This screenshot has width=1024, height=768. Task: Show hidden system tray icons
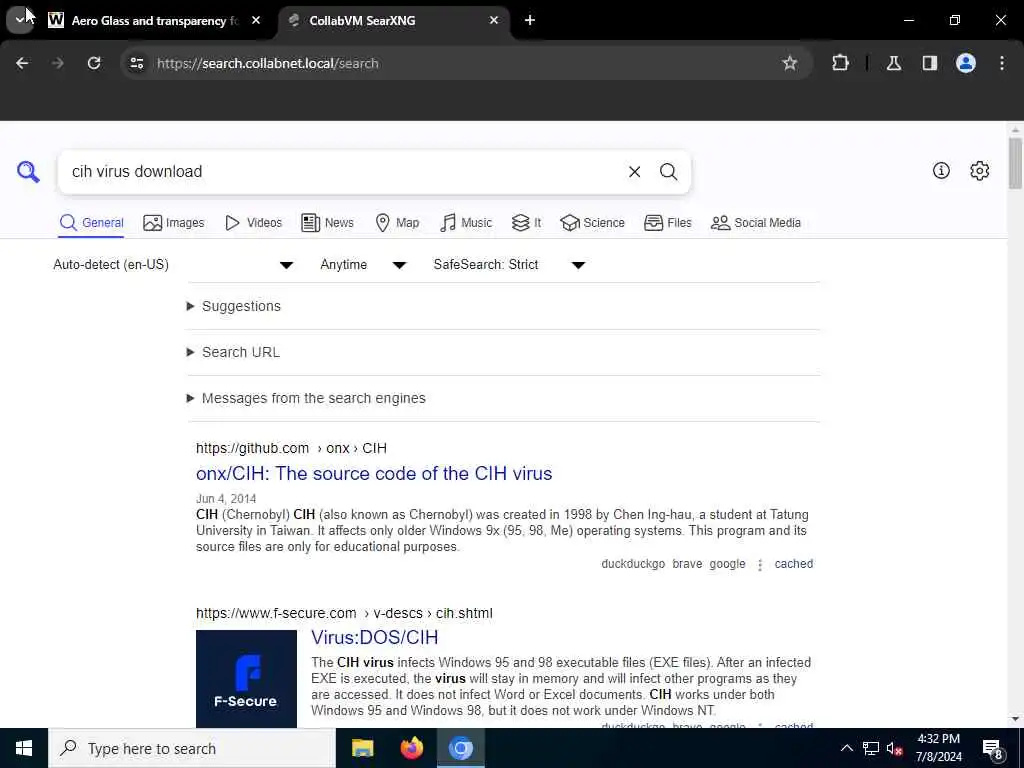pos(846,748)
